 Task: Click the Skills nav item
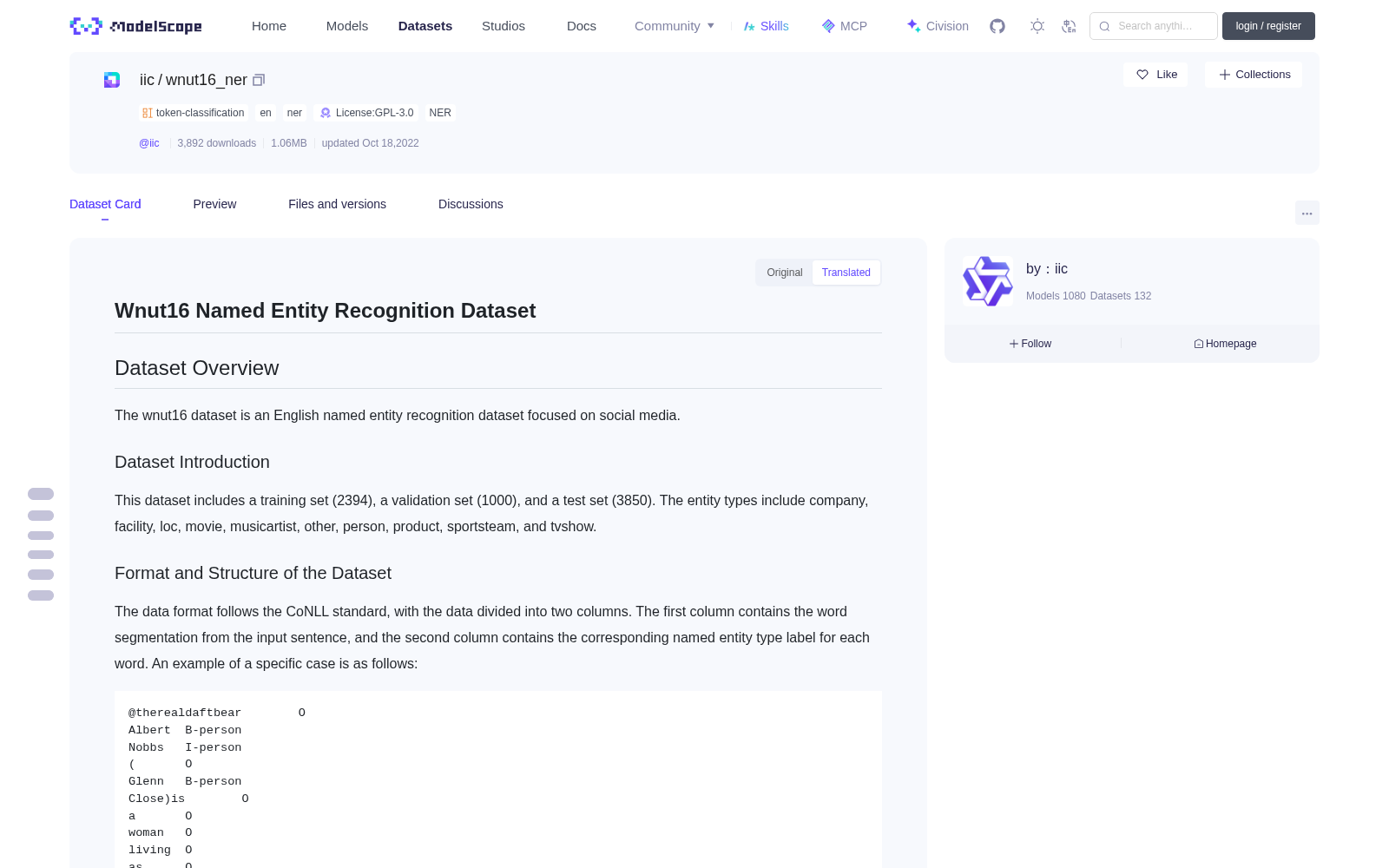[x=766, y=26]
